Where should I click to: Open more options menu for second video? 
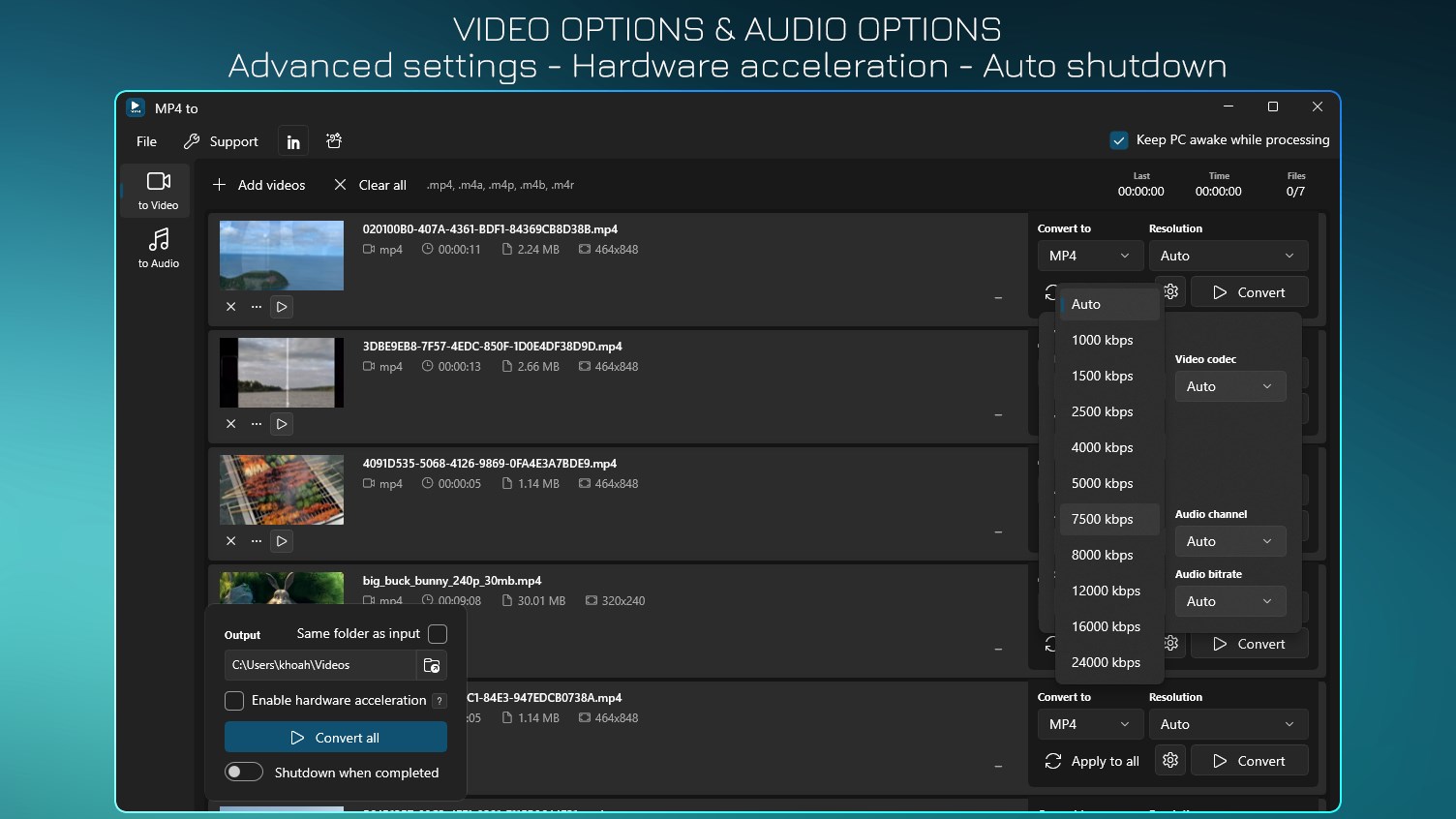point(256,423)
